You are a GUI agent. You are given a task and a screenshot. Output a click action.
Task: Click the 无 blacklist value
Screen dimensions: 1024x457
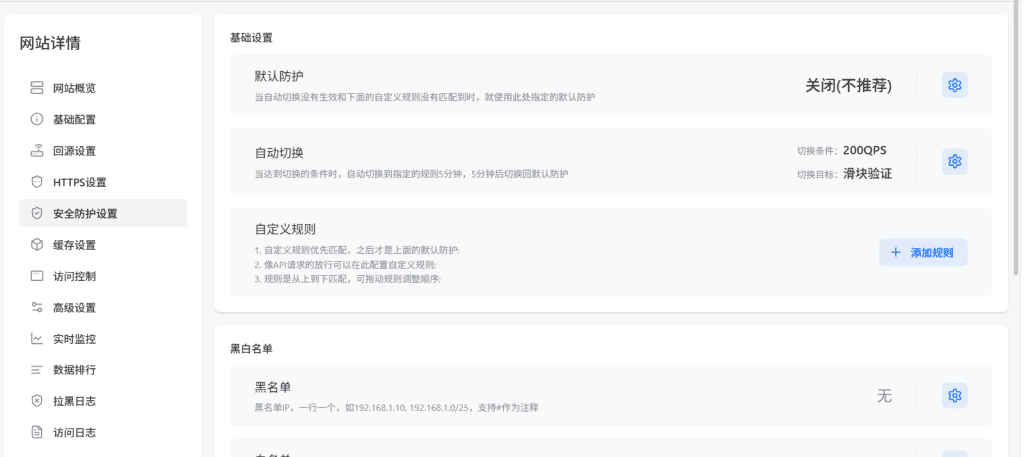tap(884, 396)
